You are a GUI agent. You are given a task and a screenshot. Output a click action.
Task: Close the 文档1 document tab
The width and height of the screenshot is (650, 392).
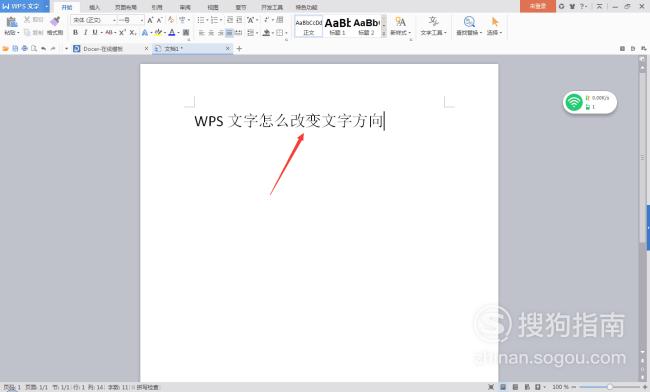[228, 48]
